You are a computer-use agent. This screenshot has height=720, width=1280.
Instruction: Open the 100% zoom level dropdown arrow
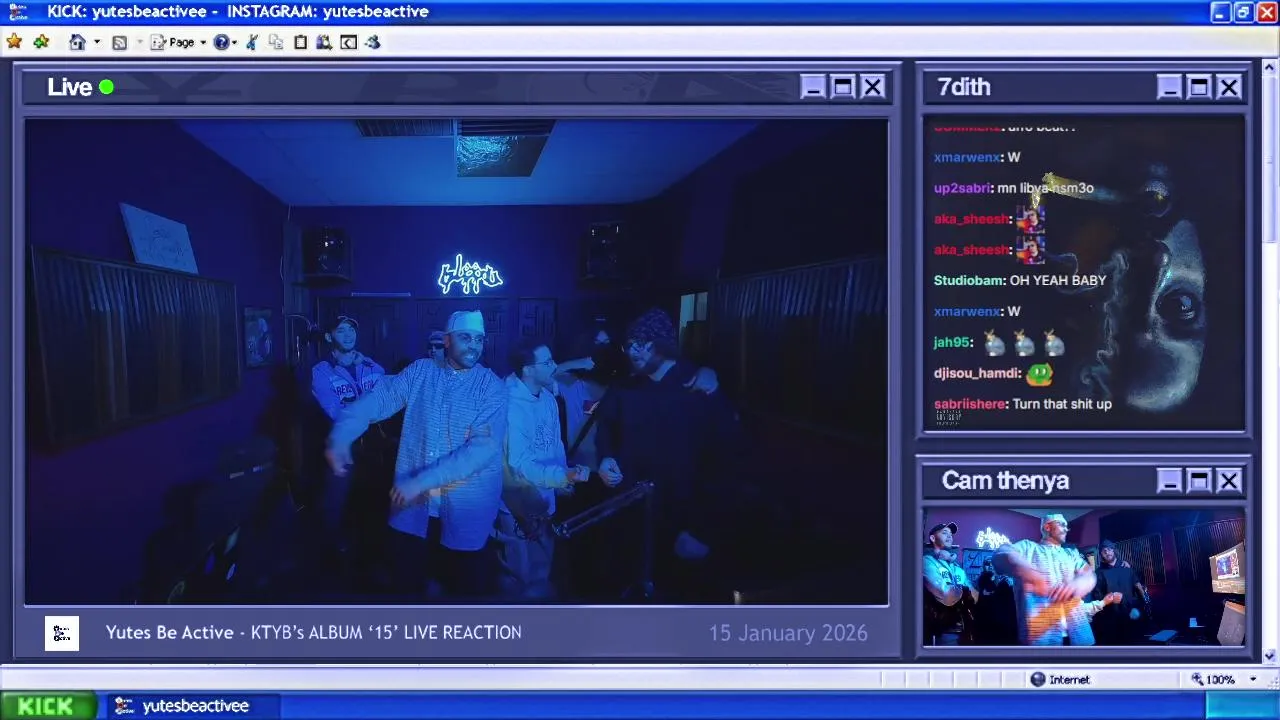(x=1253, y=680)
